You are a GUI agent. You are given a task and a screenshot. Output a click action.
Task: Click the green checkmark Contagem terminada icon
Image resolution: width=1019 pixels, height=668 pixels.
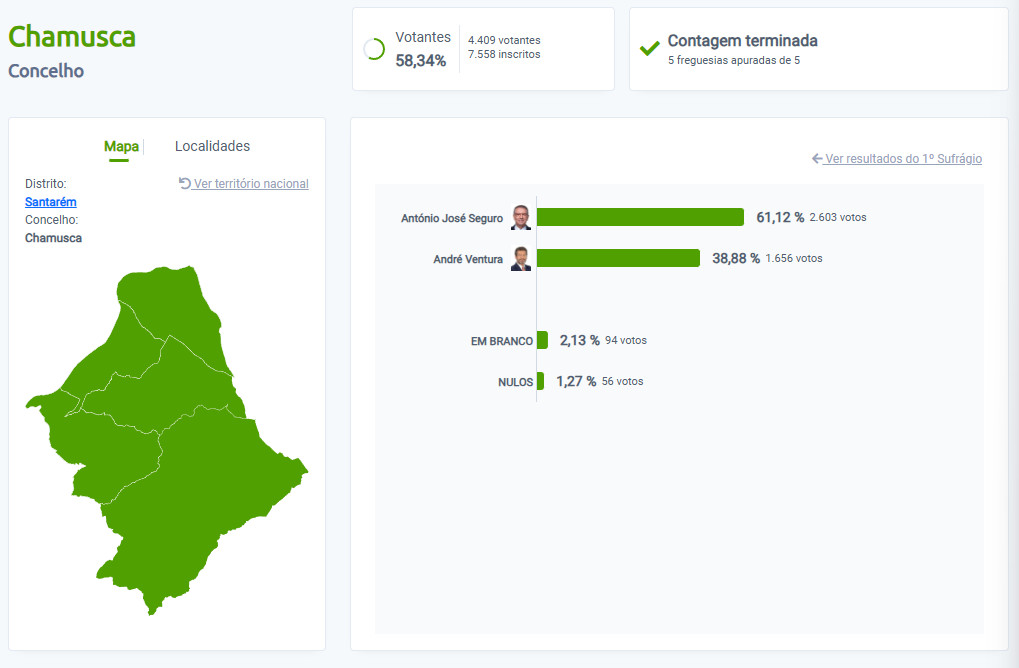pos(649,49)
